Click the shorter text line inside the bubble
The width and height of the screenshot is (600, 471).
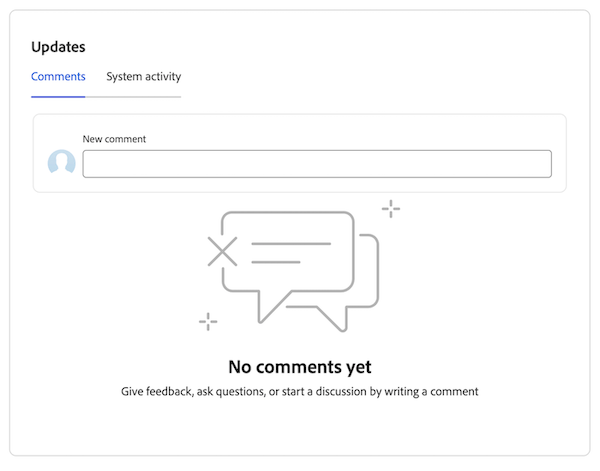tap(275, 262)
